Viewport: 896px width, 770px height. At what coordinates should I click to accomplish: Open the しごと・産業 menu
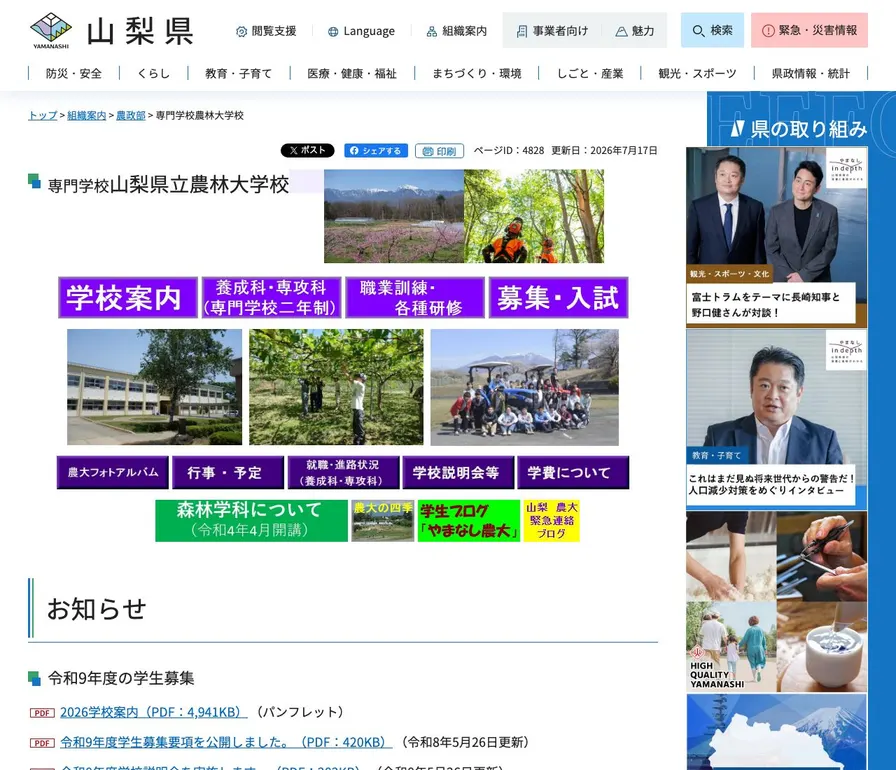pyautogui.click(x=590, y=74)
